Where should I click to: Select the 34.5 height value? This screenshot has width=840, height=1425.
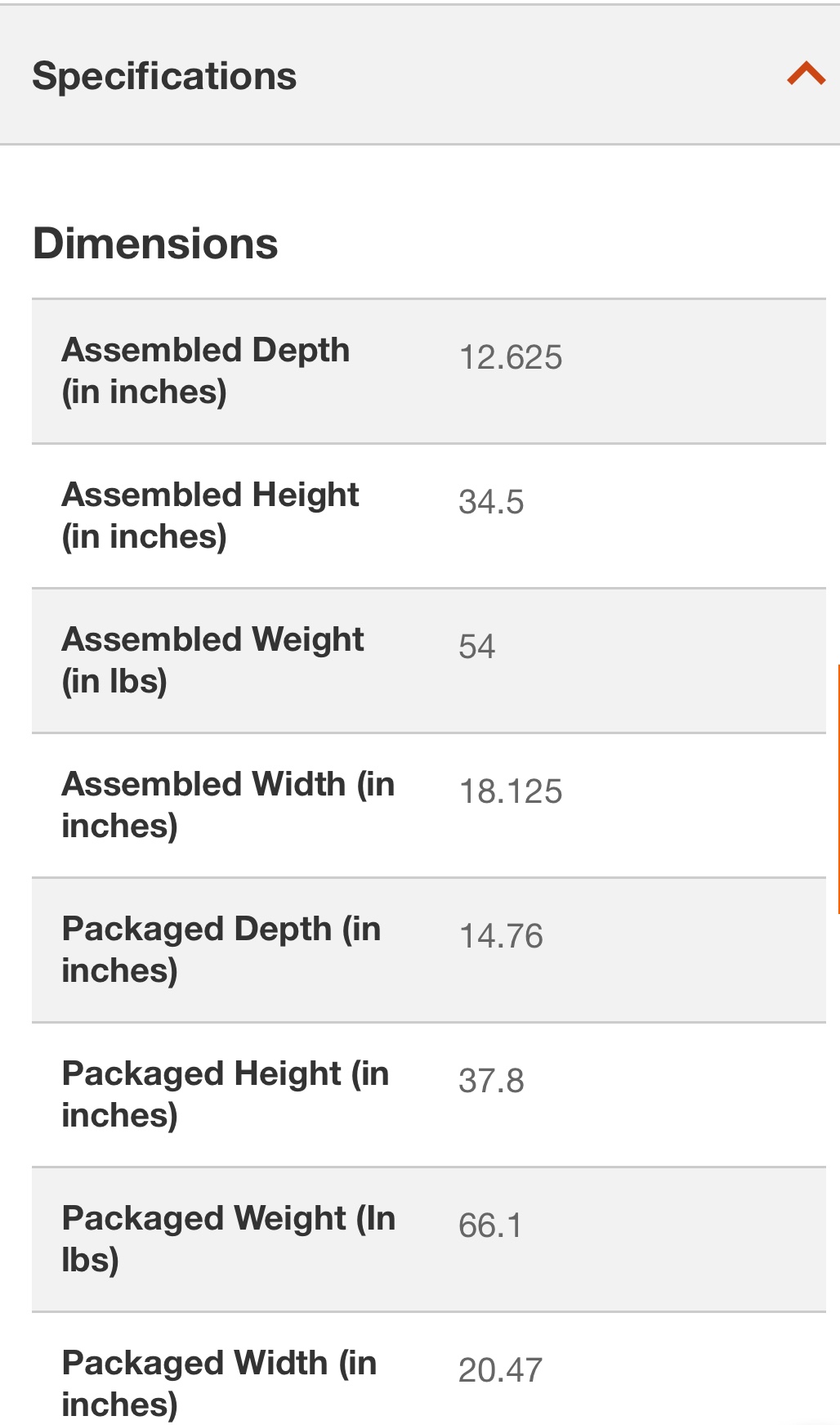point(491,502)
